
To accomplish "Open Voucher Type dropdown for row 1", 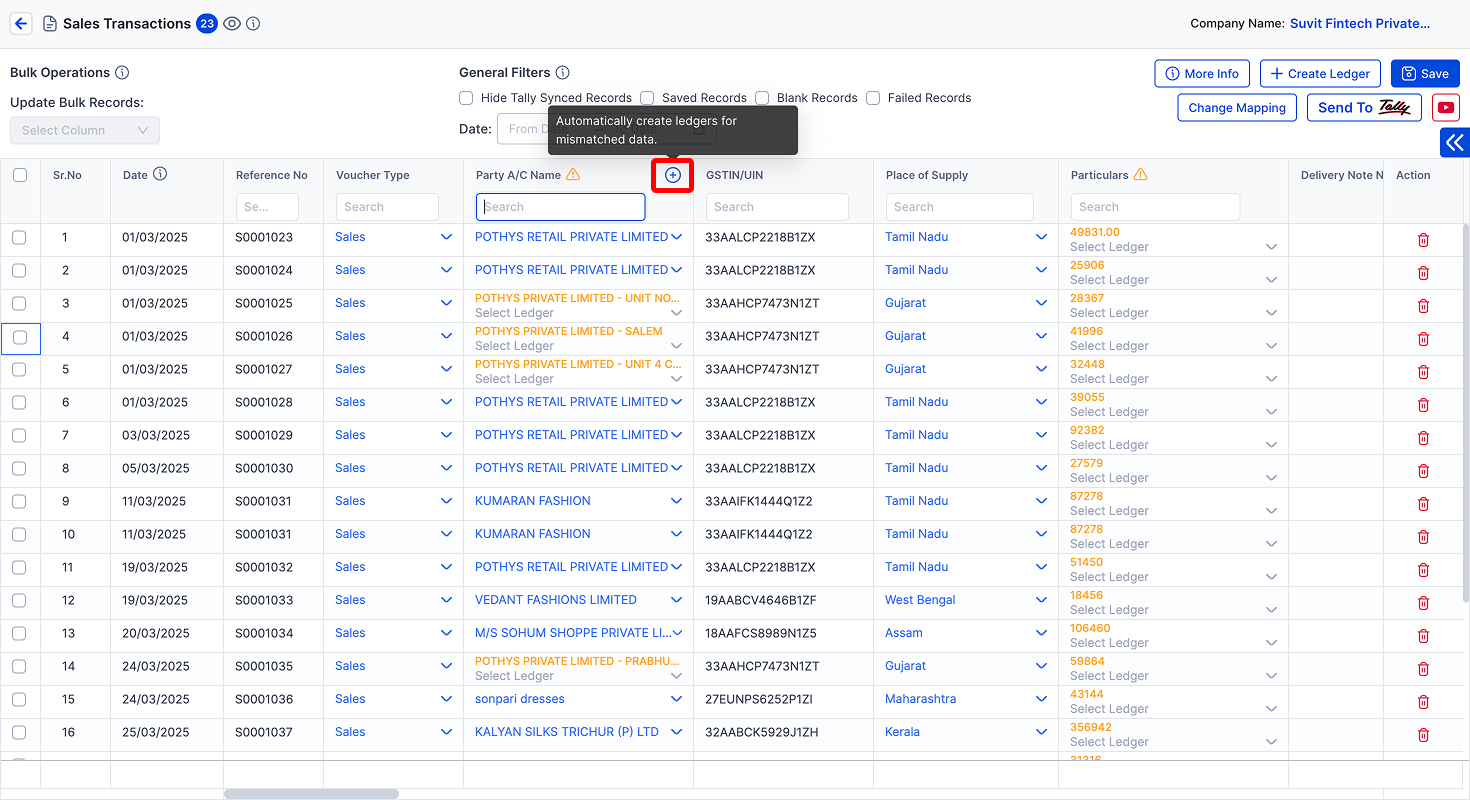I will pyautogui.click(x=447, y=238).
